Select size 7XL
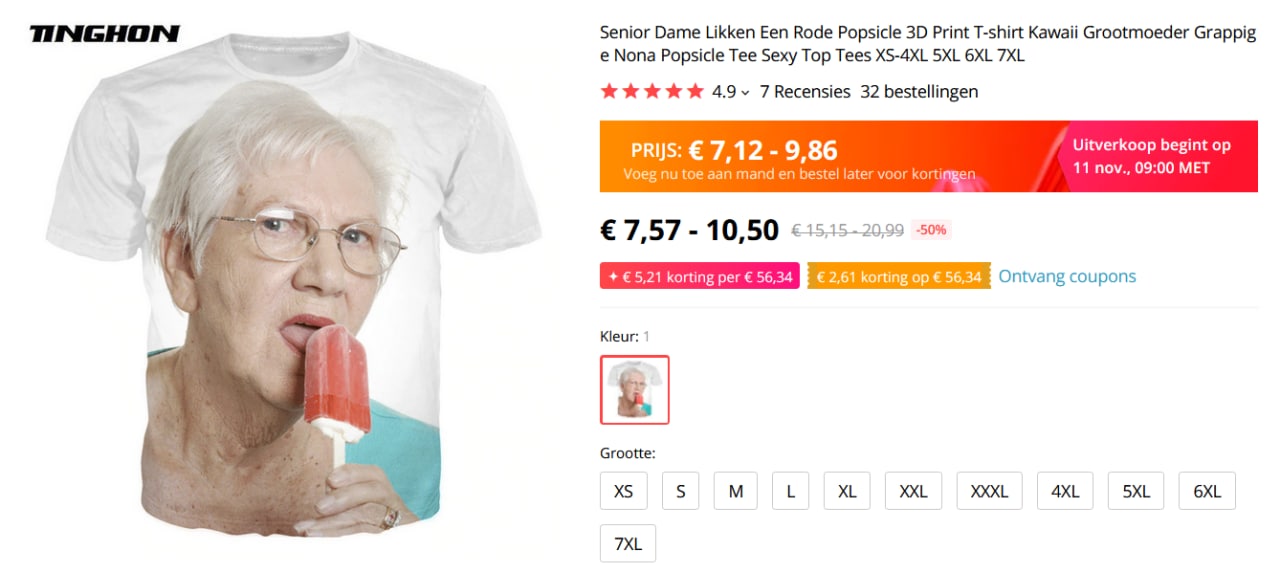 pyautogui.click(x=628, y=544)
